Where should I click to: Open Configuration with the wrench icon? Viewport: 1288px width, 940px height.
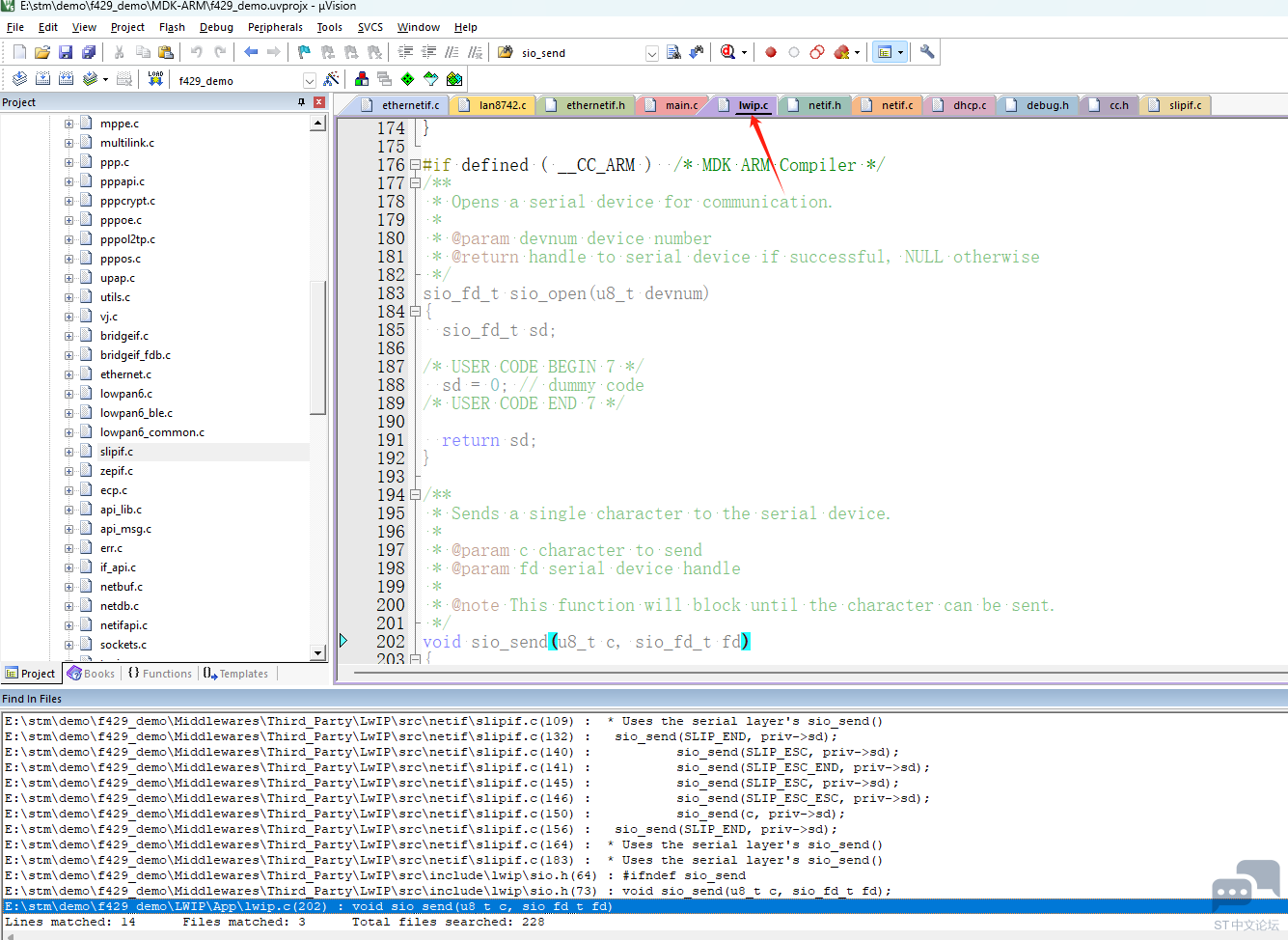click(x=927, y=52)
